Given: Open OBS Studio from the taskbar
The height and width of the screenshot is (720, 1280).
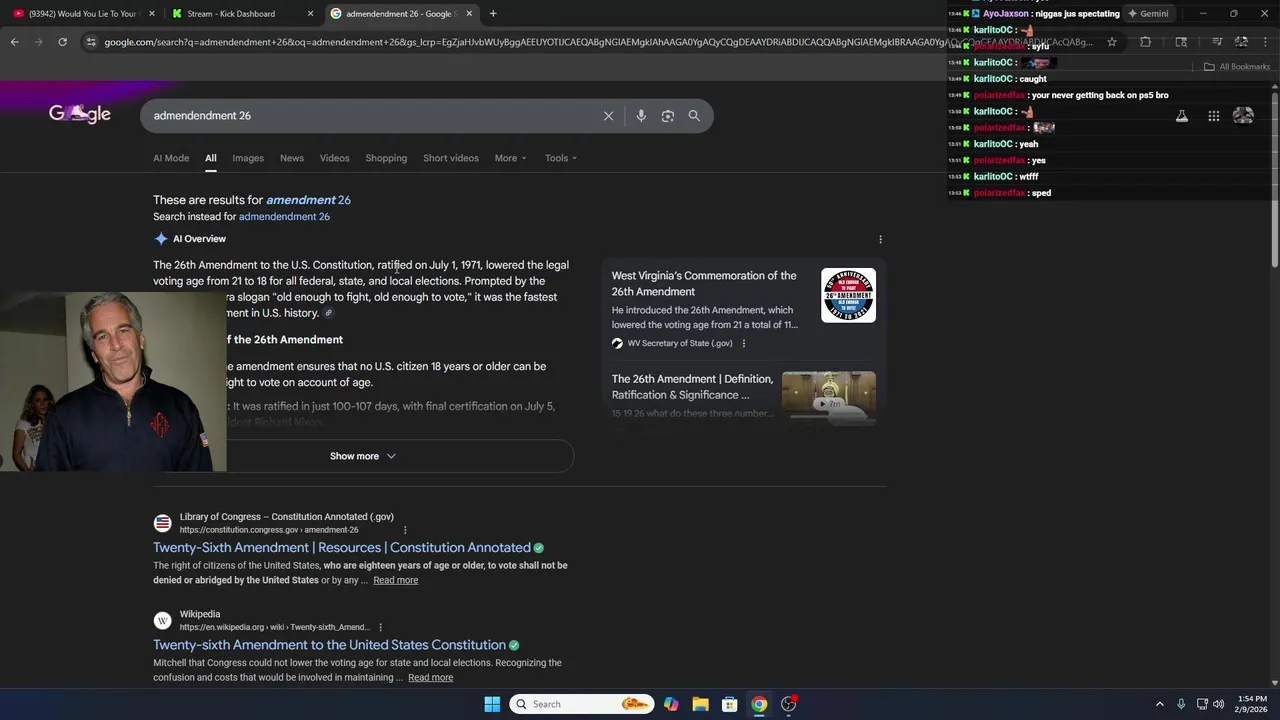Looking at the screenshot, I should point(789,704).
